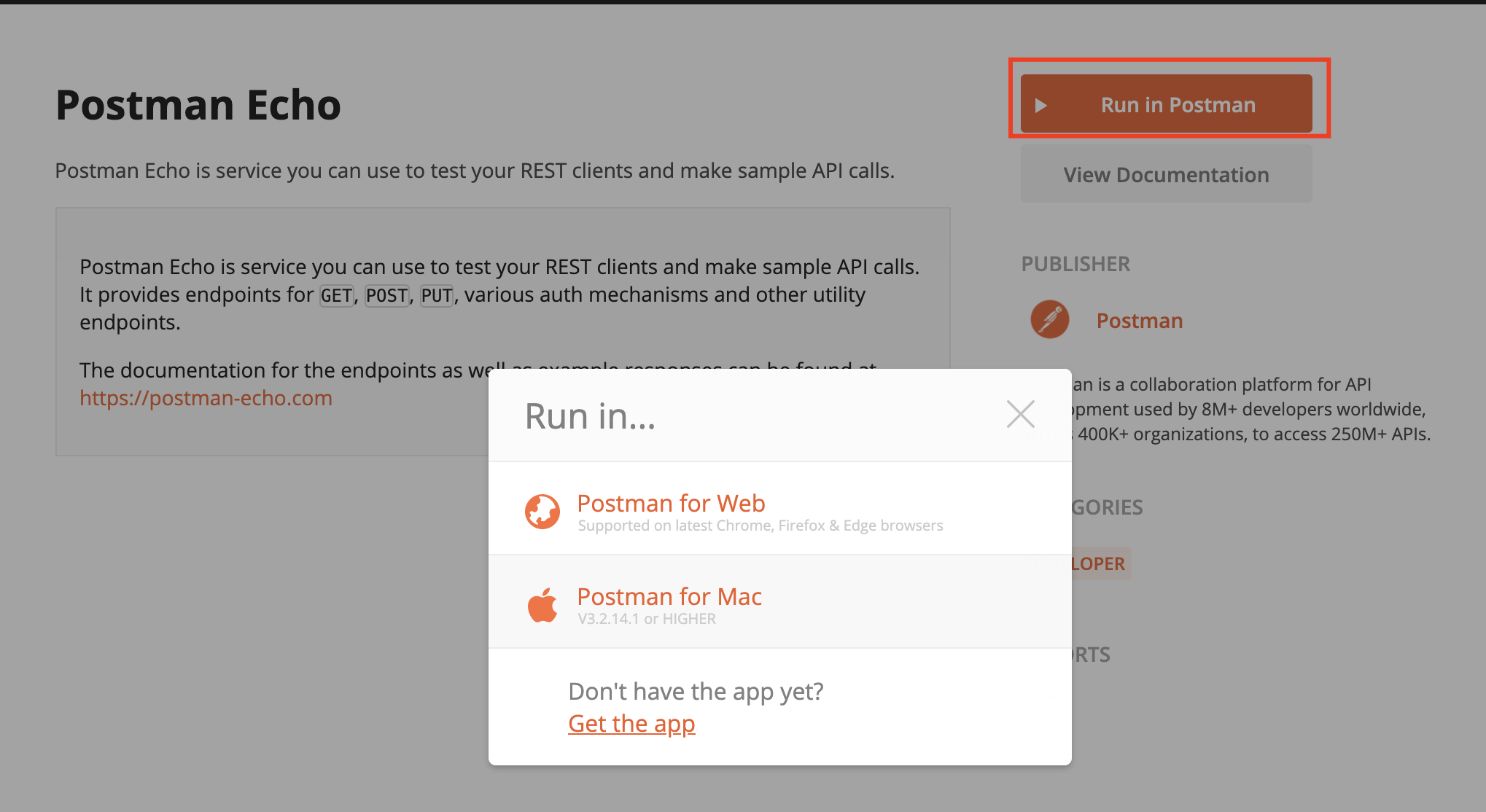Screen dimensions: 1486x812
Task: Click the one-line summary under the page title
Action: point(475,171)
